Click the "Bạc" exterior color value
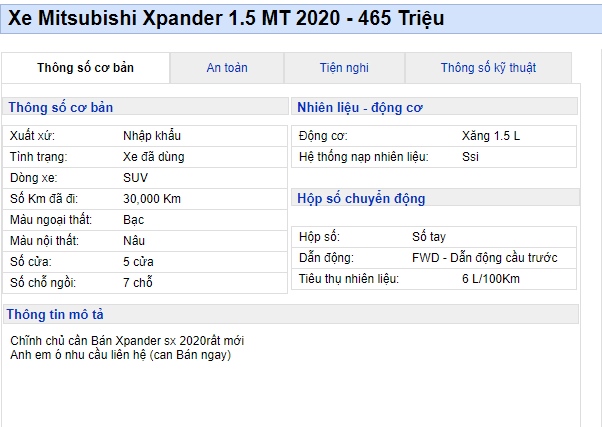Viewport: 602px width, 427px height. 133,220
